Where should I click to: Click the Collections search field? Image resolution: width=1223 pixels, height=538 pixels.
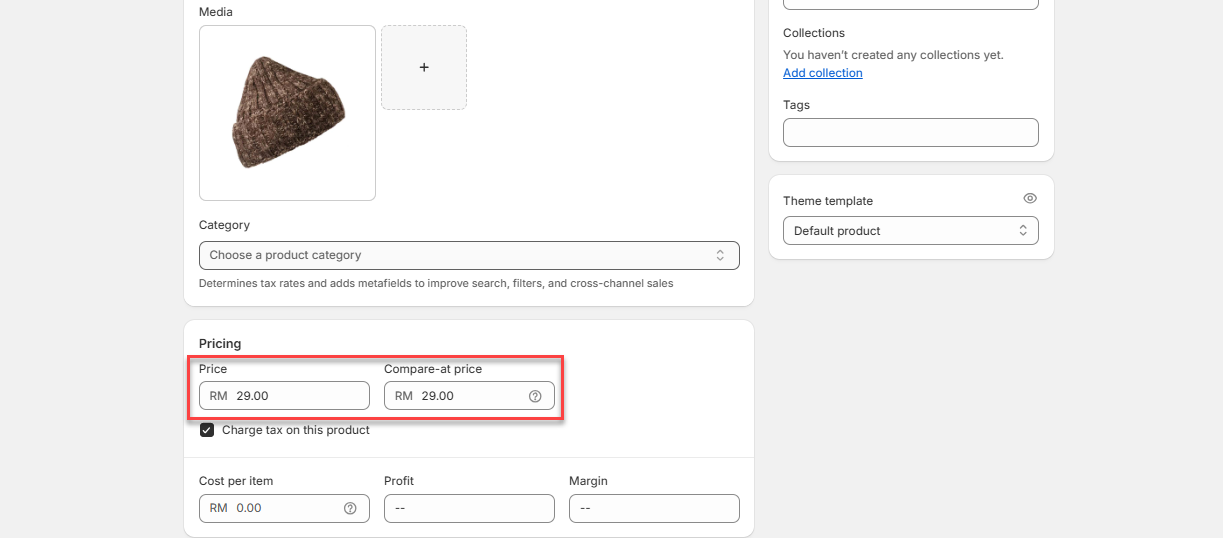[x=910, y=3]
